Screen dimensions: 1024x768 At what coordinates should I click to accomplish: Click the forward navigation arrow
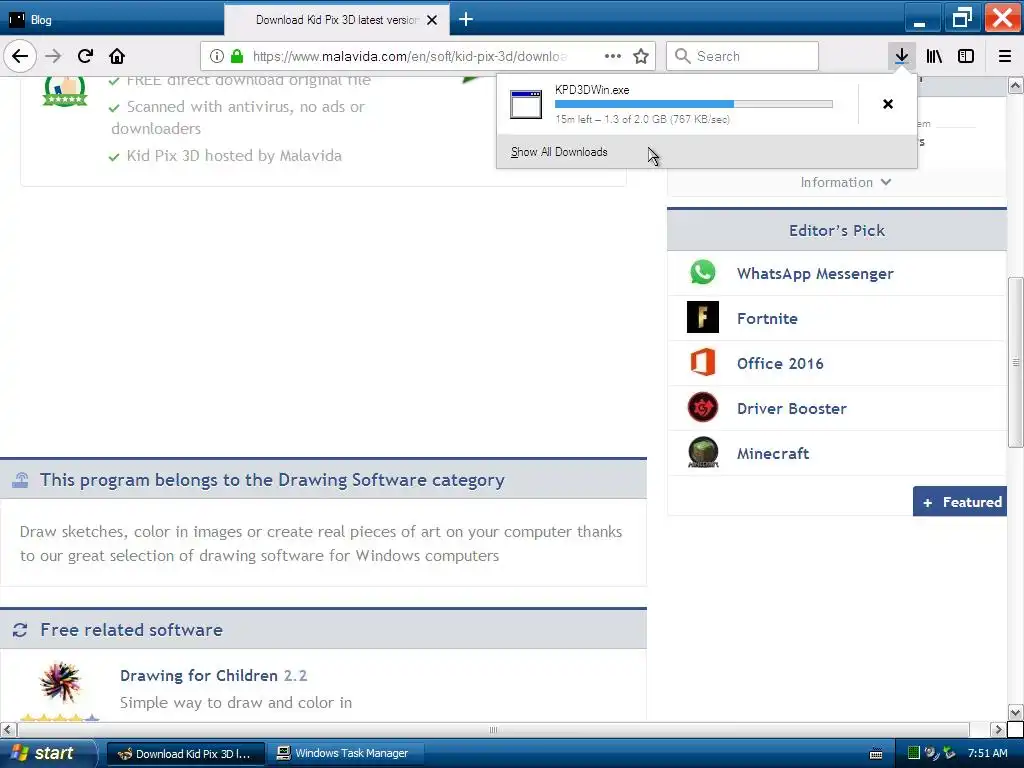point(53,56)
